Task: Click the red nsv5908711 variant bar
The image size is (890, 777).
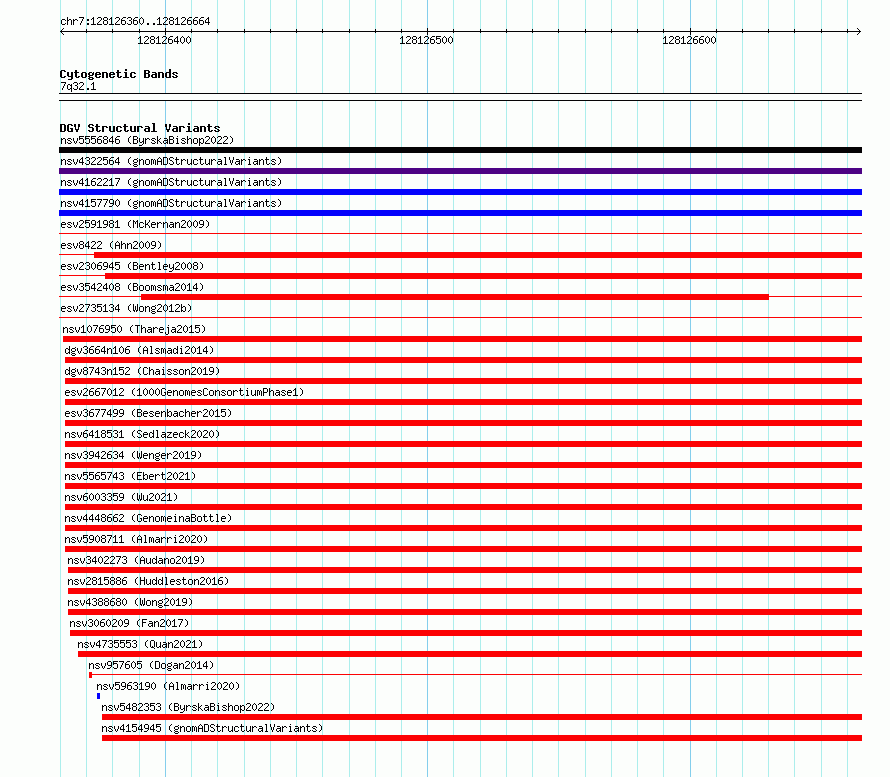Action: (x=463, y=549)
